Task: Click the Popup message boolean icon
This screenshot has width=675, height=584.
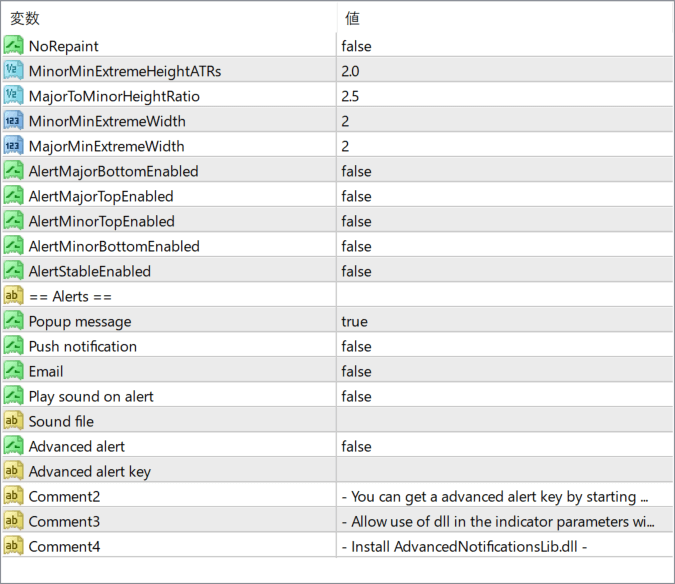Action: coord(13,321)
